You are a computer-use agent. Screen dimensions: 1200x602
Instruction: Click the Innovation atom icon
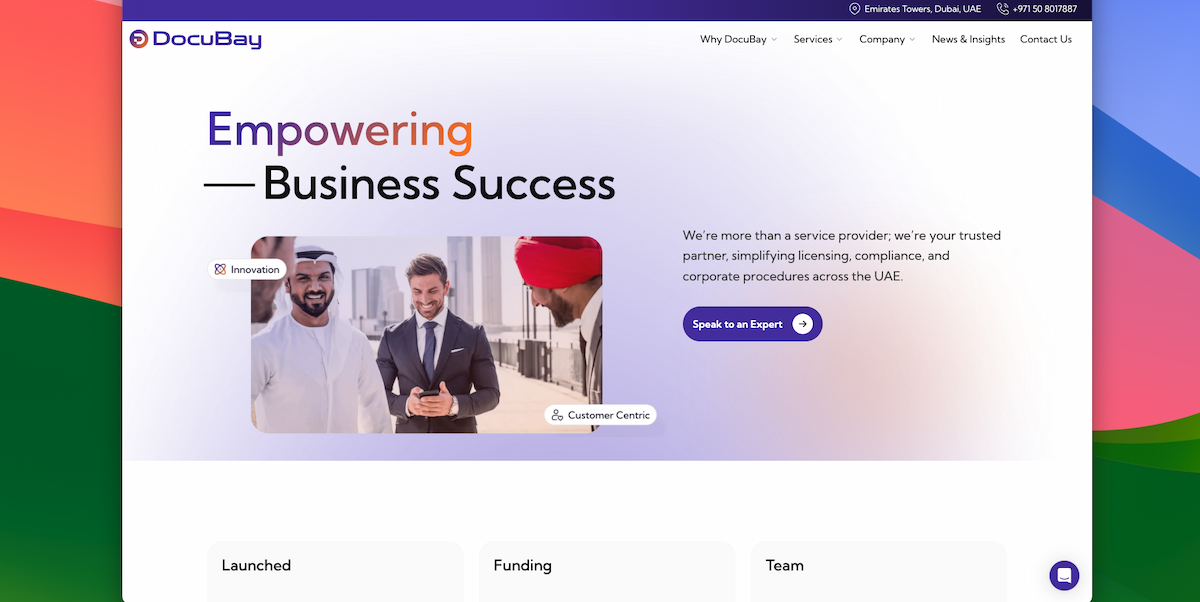pyautogui.click(x=220, y=269)
